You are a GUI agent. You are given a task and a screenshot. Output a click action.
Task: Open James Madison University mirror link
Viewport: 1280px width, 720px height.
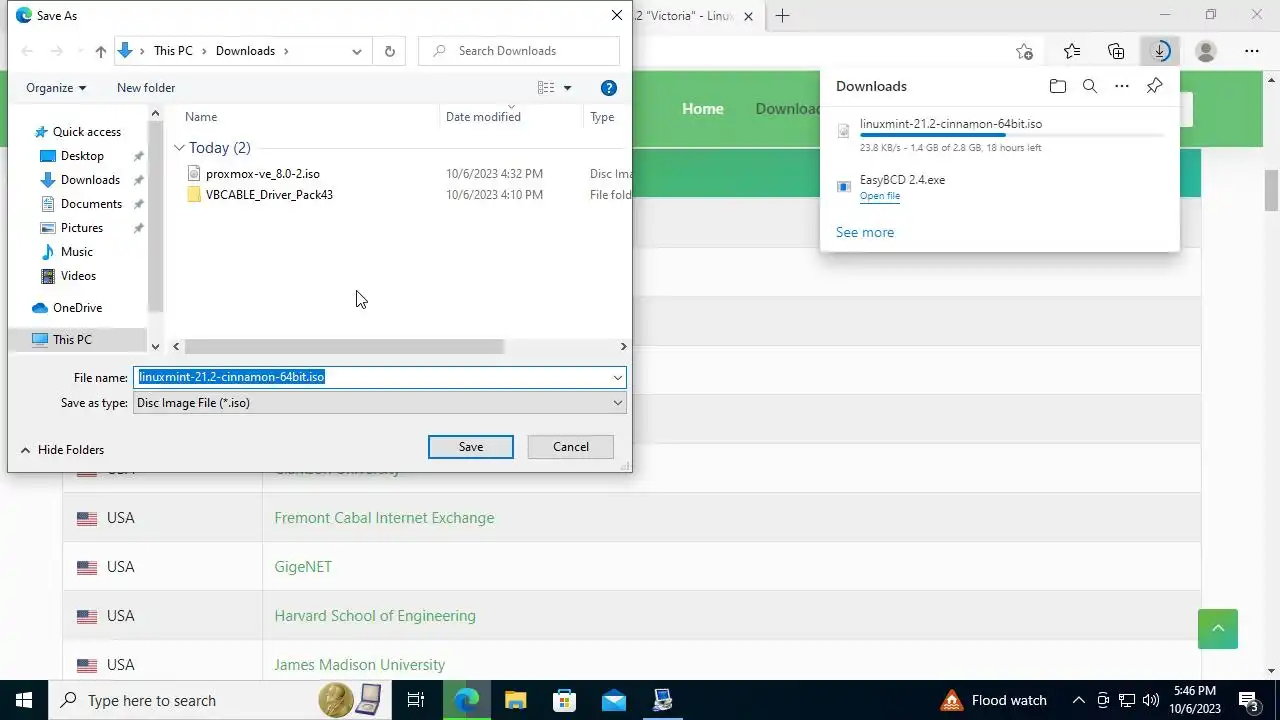click(360, 665)
